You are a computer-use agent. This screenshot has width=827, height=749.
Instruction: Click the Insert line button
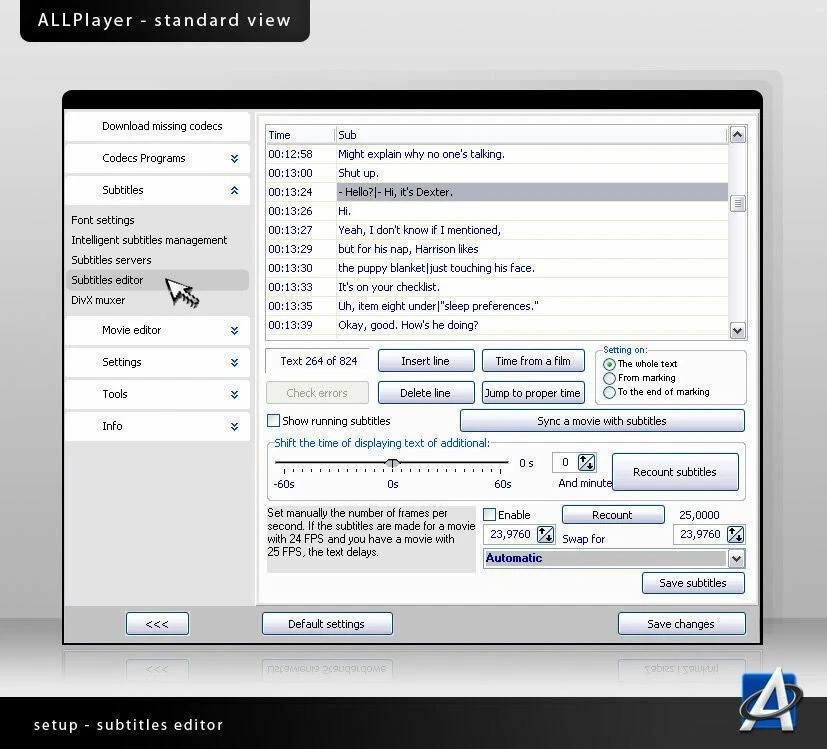point(426,361)
